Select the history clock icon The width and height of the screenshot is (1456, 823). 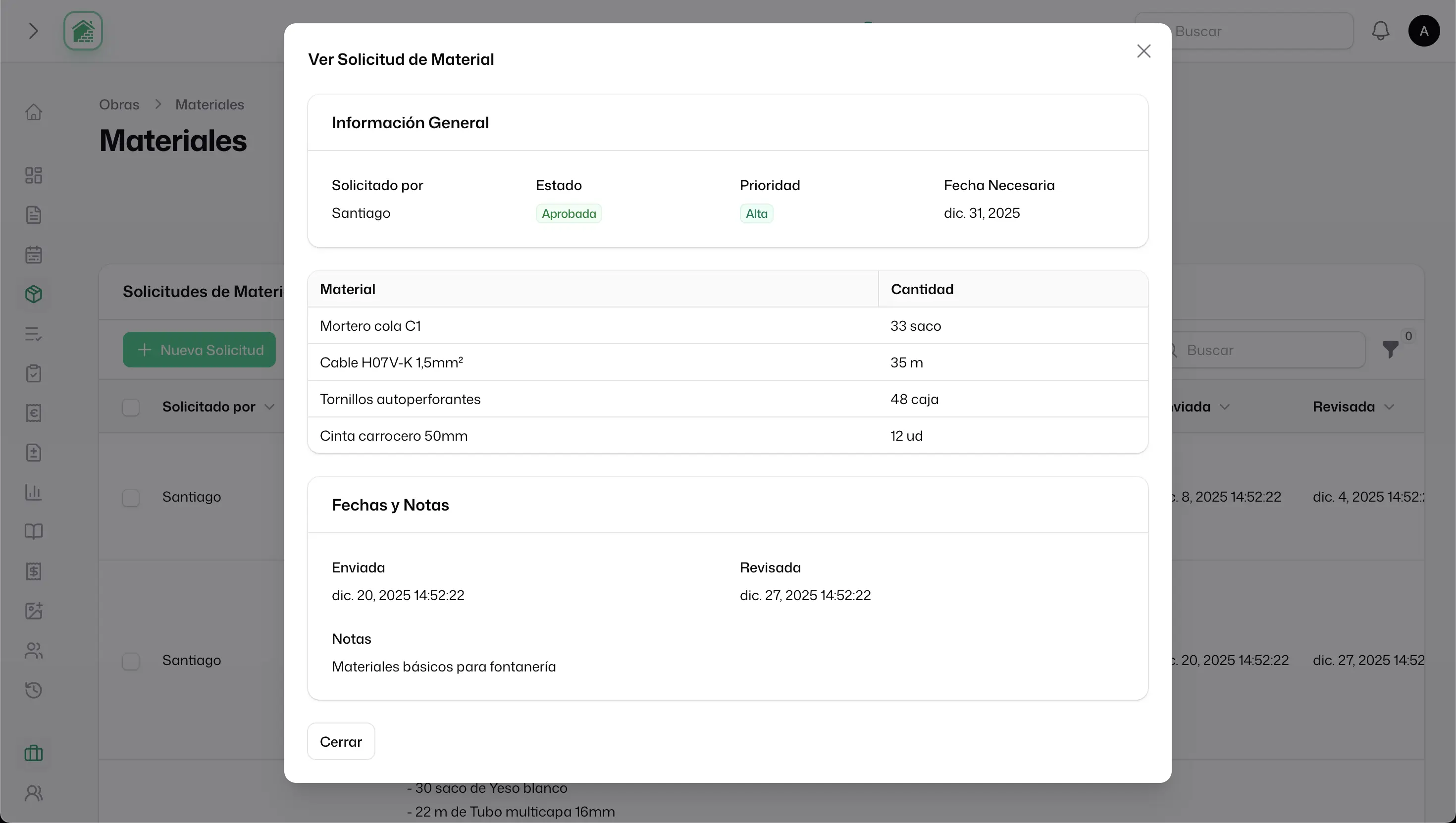pos(33,689)
